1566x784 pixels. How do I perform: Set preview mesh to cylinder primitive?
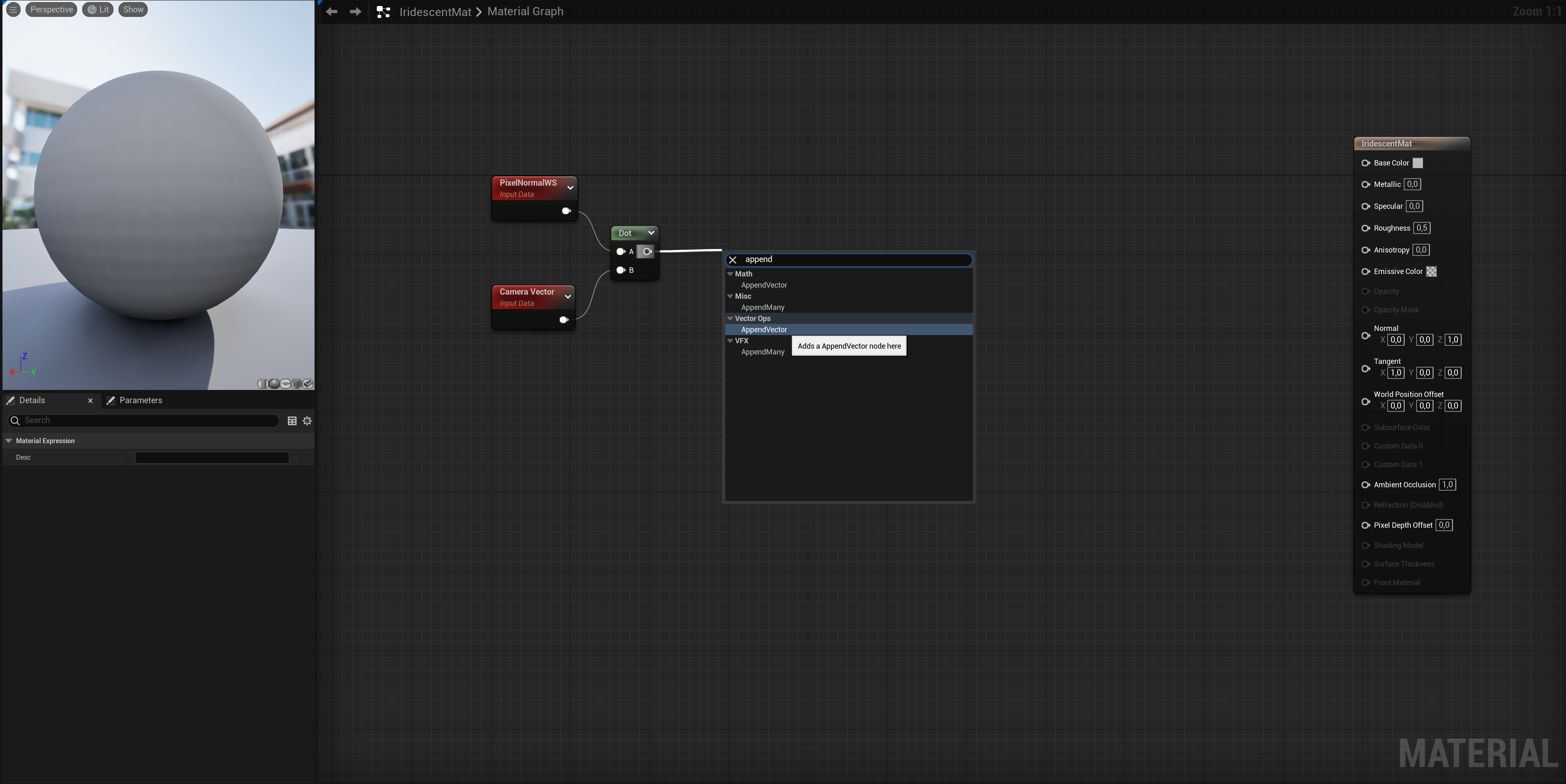(263, 383)
